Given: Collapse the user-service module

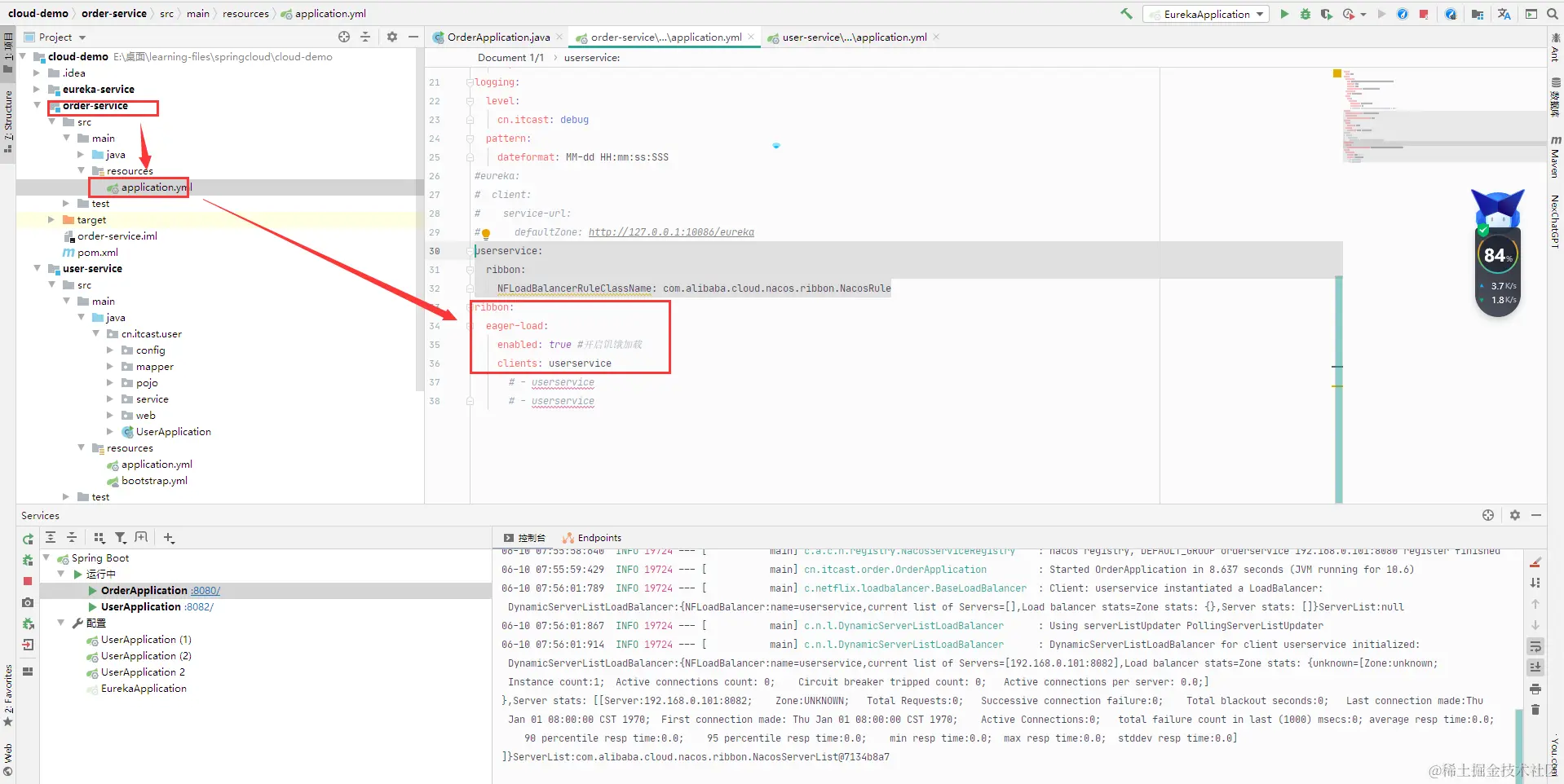Looking at the screenshot, I should pyautogui.click(x=36, y=268).
